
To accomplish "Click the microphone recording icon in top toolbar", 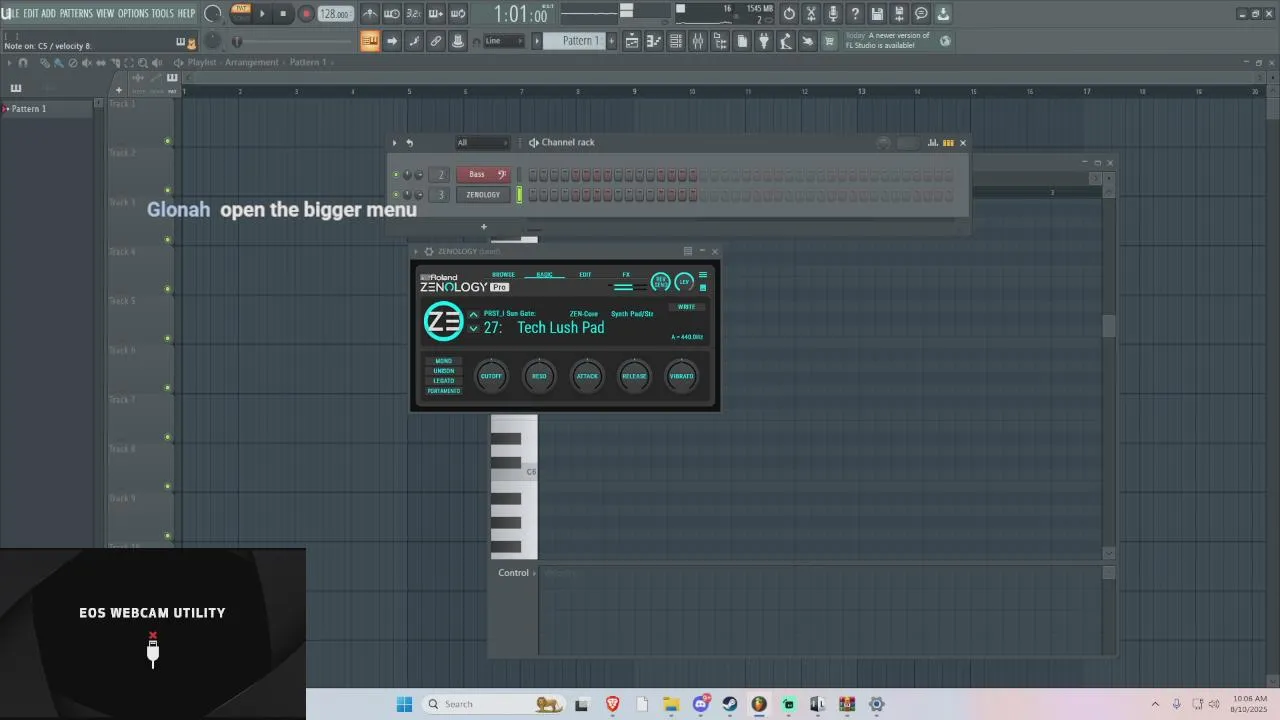I will pyautogui.click(x=833, y=14).
